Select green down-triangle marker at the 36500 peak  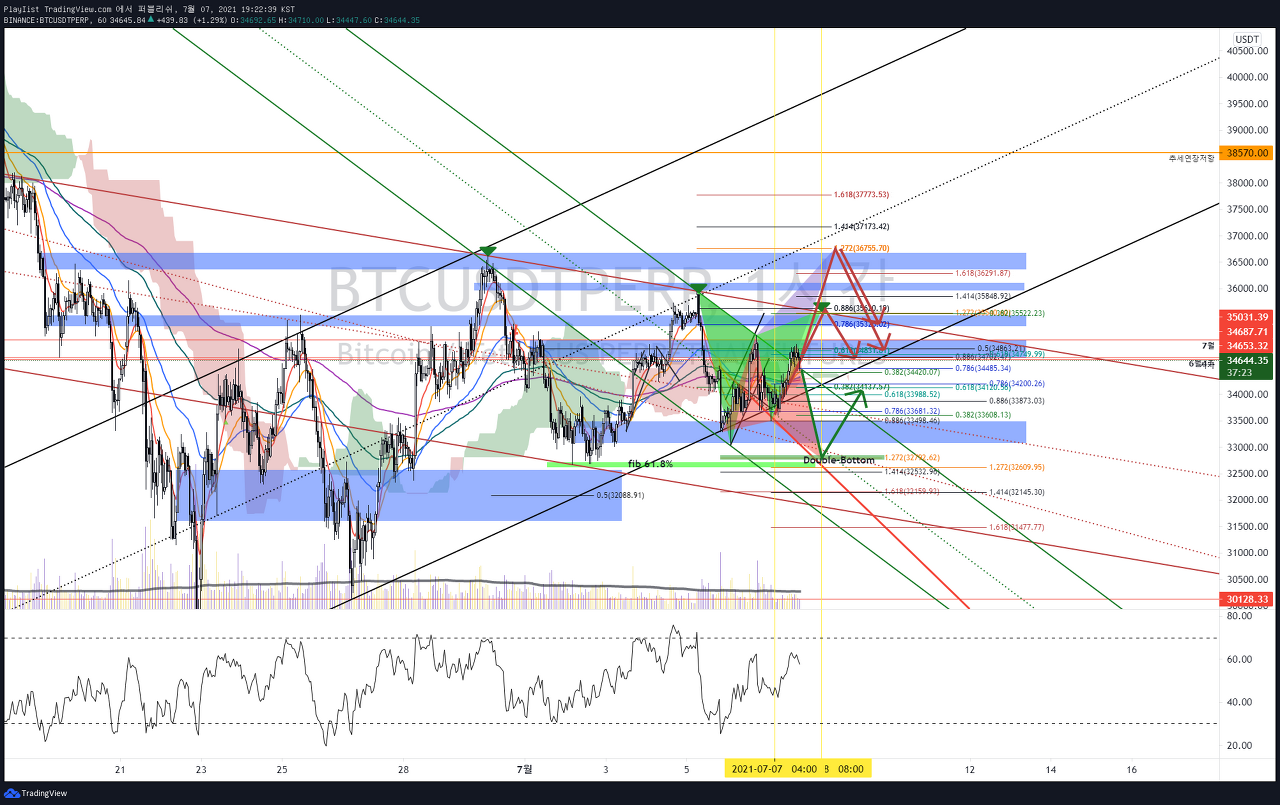487,251
